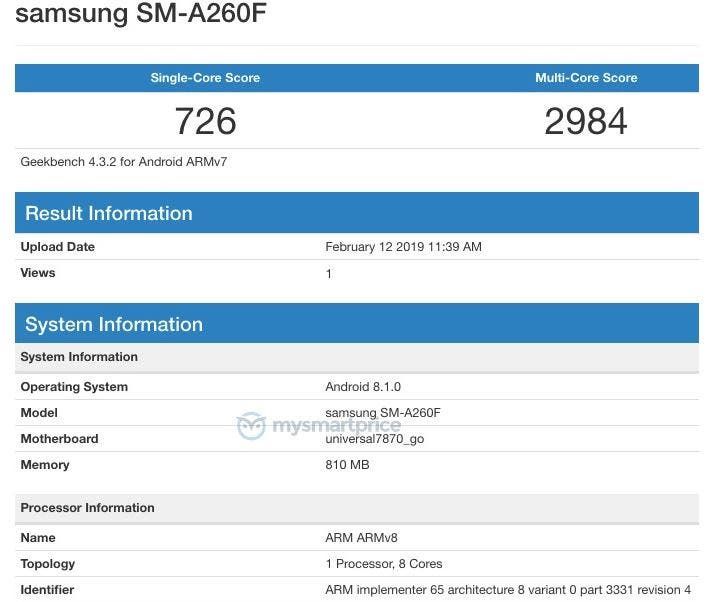Screen dimensions: 723x602
Task: Click the Views count value '1'
Action: (x=329, y=274)
